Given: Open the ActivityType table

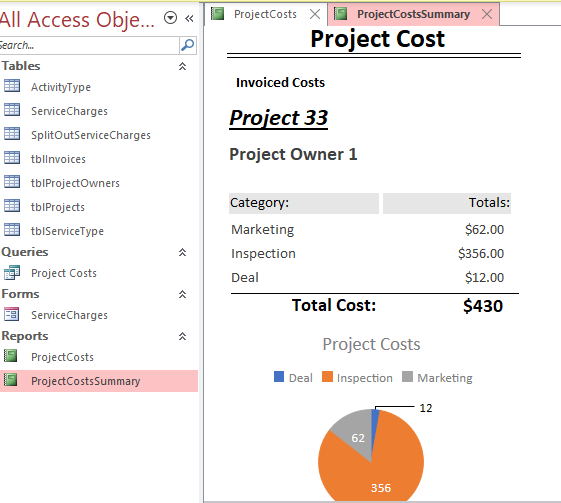Looking at the screenshot, I should [x=61, y=87].
